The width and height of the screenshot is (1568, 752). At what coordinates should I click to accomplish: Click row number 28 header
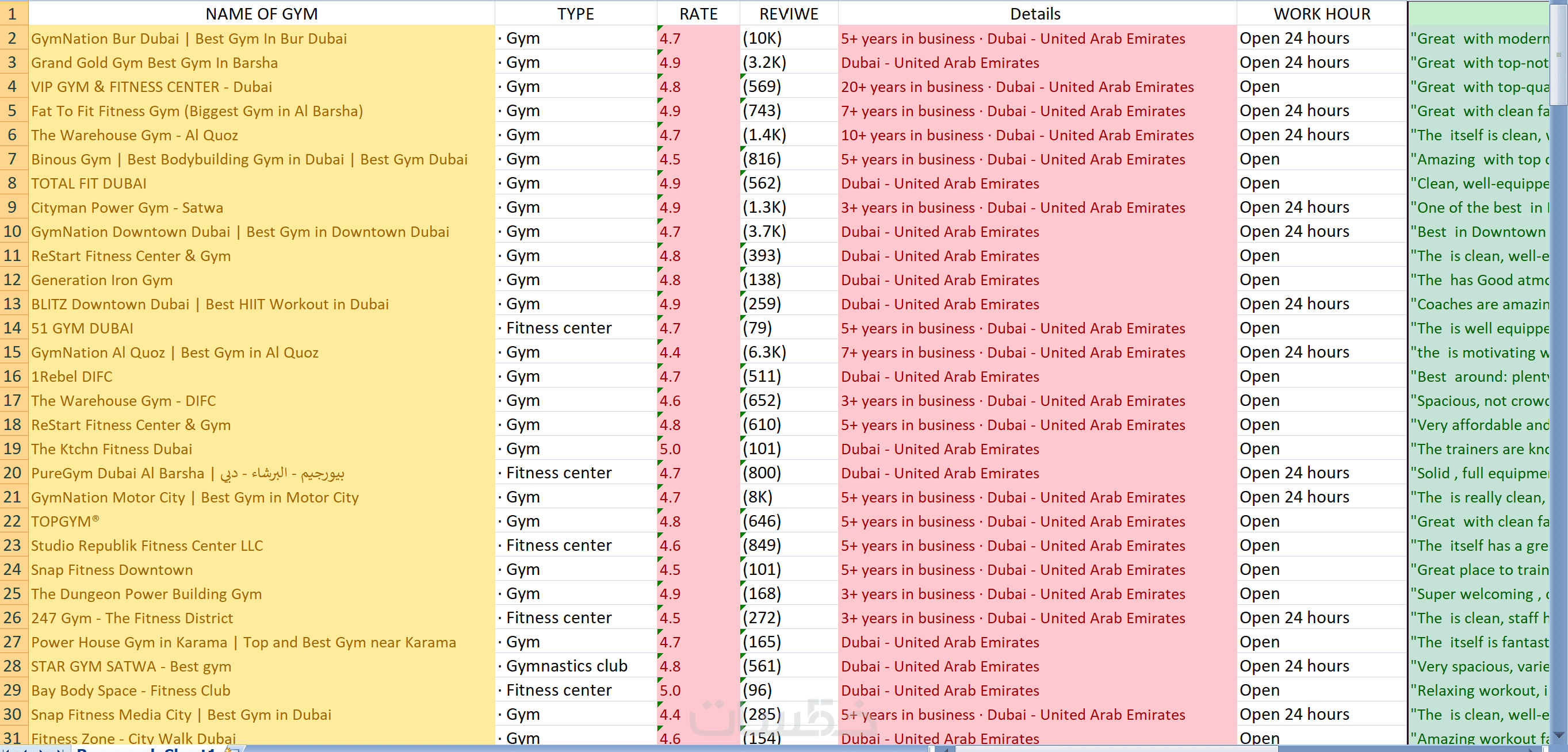(x=13, y=666)
